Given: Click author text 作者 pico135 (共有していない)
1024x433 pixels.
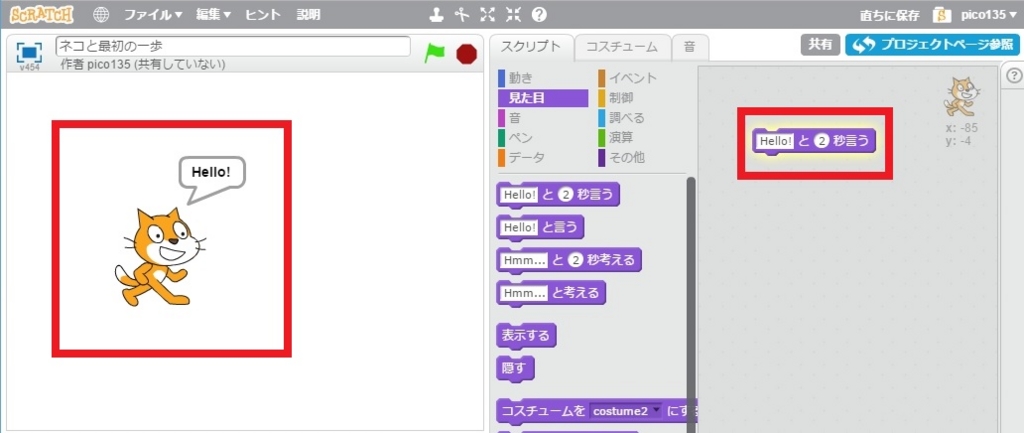Looking at the screenshot, I should pyautogui.click(x=143, y=65).
